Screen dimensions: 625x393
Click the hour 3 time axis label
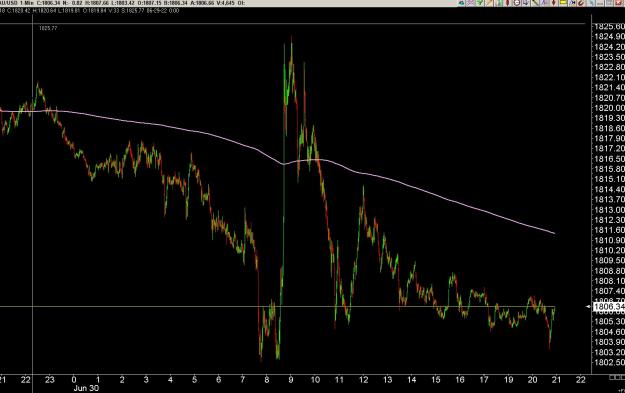click(x=146, y=380)
